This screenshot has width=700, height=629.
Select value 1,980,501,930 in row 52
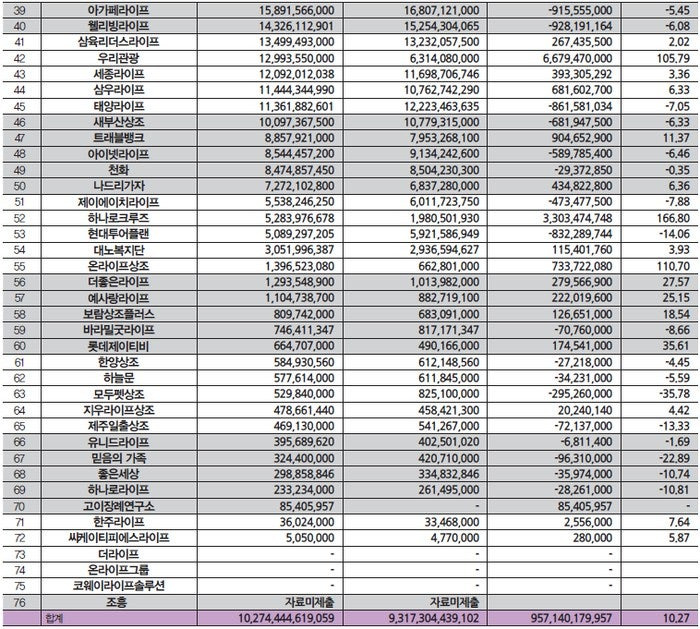click(444, 218)
